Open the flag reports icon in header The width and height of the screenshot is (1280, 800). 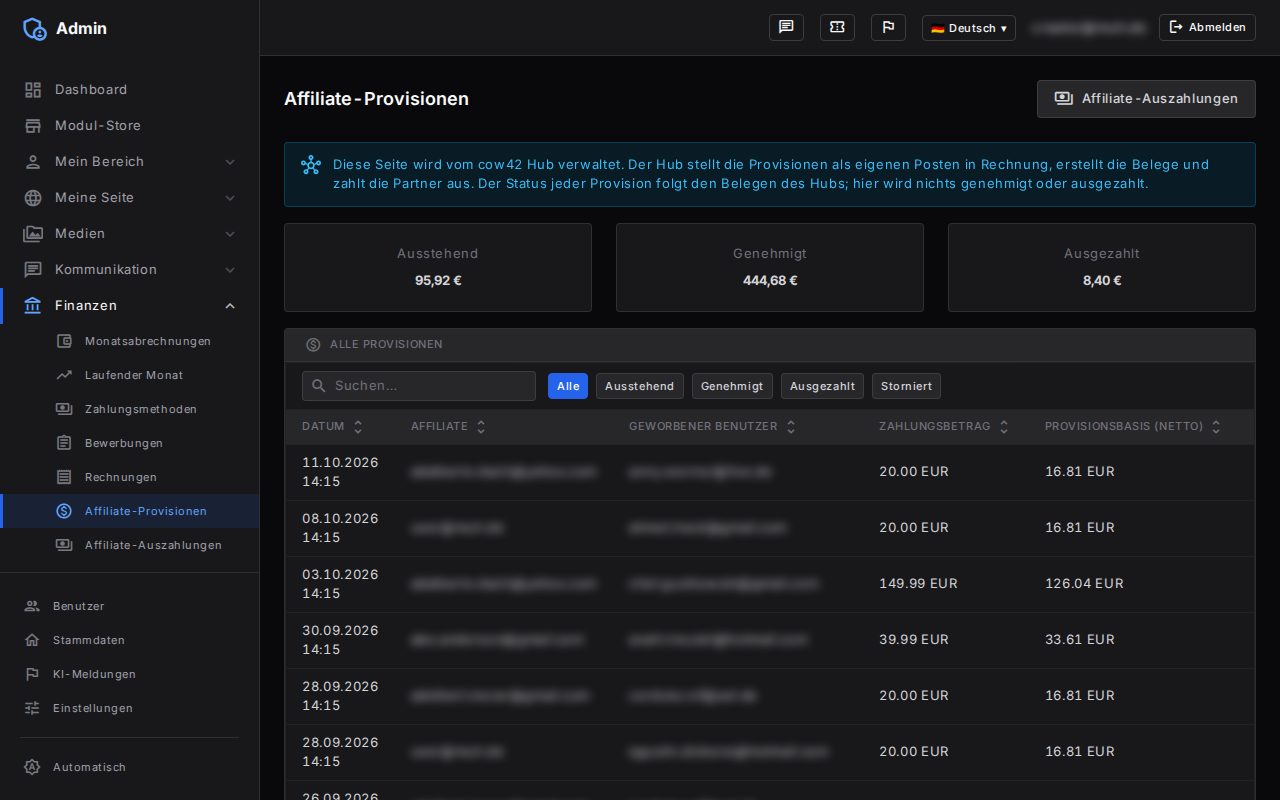tap(888, 28)
